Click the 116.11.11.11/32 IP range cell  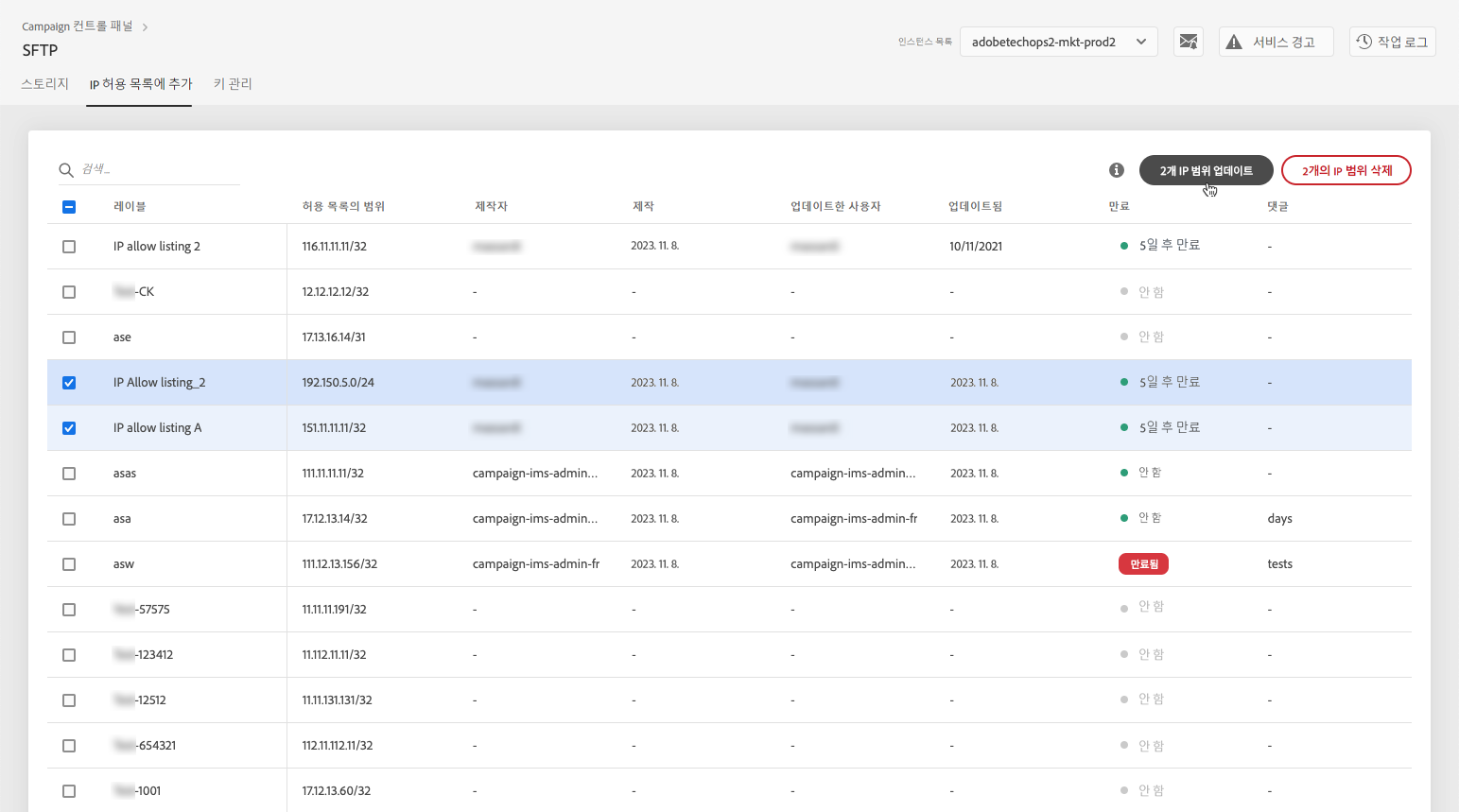334,247
